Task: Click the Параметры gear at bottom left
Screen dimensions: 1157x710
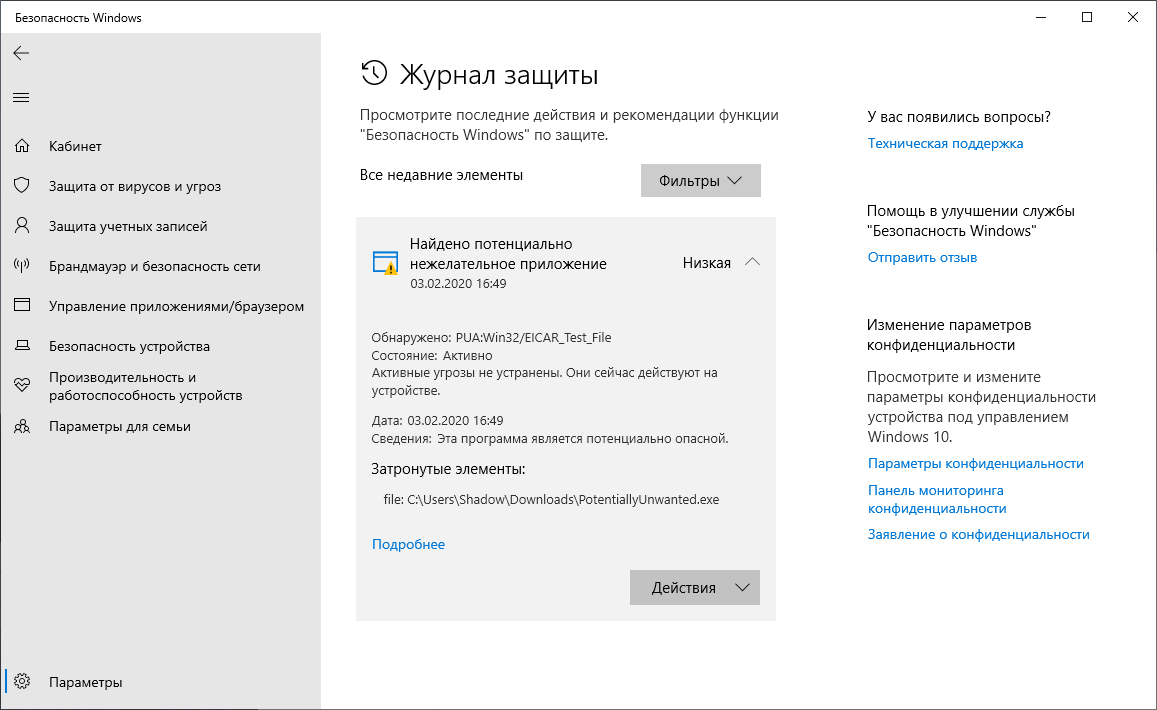Action: (x=20, y=681)
